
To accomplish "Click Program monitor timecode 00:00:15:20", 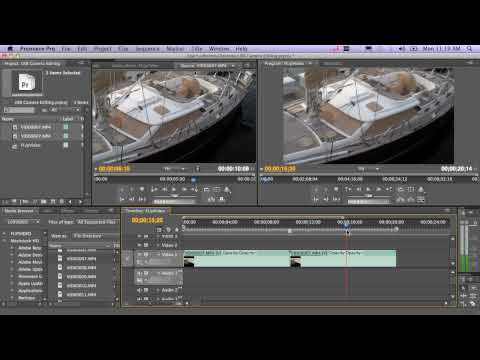I will pos(280,169).
